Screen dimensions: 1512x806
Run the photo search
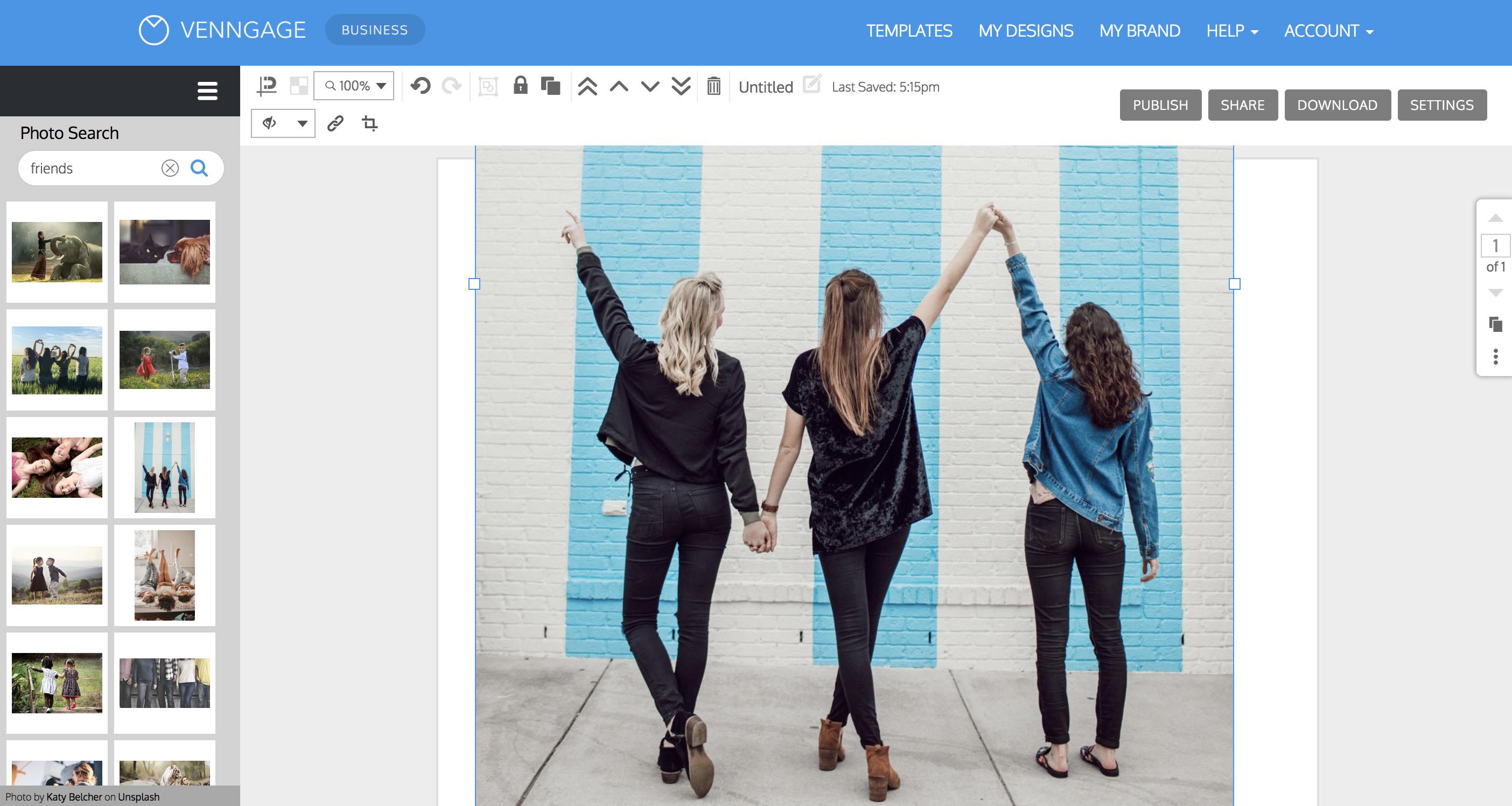pyautogui.click(x=200, y=169)
